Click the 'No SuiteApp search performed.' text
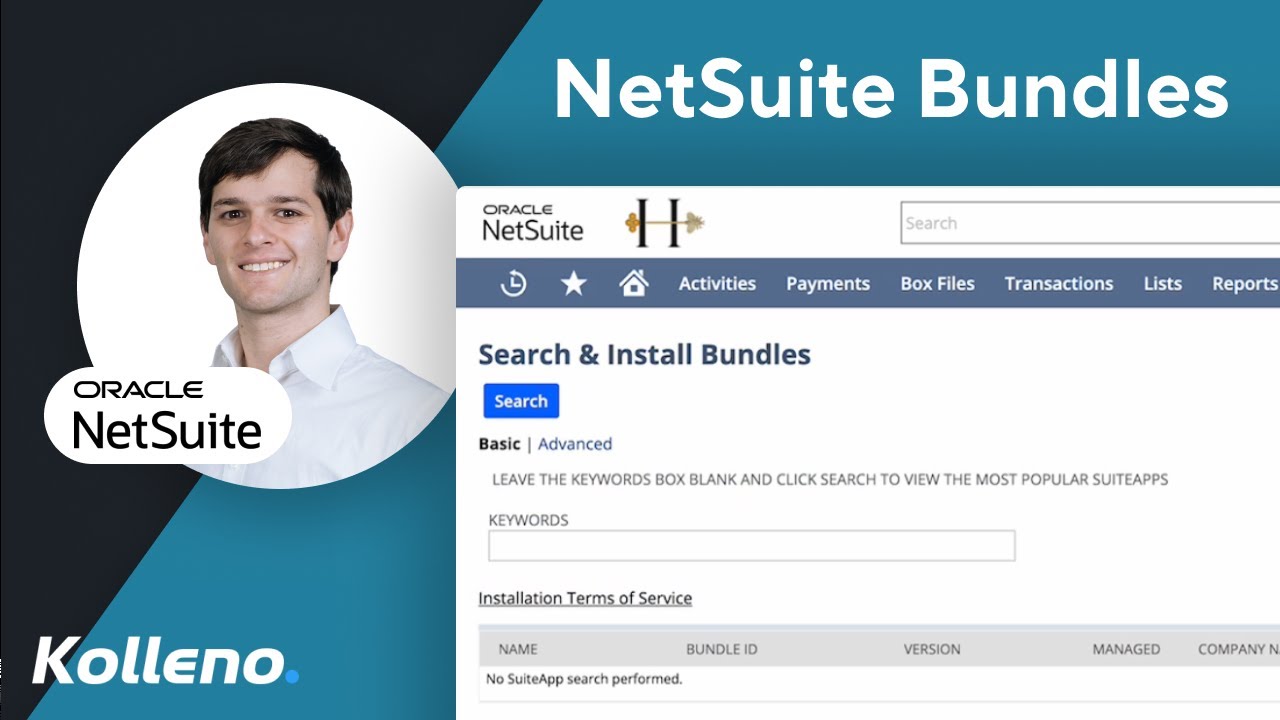Screen dimensions: 1280x720 (x=584, y=679)
